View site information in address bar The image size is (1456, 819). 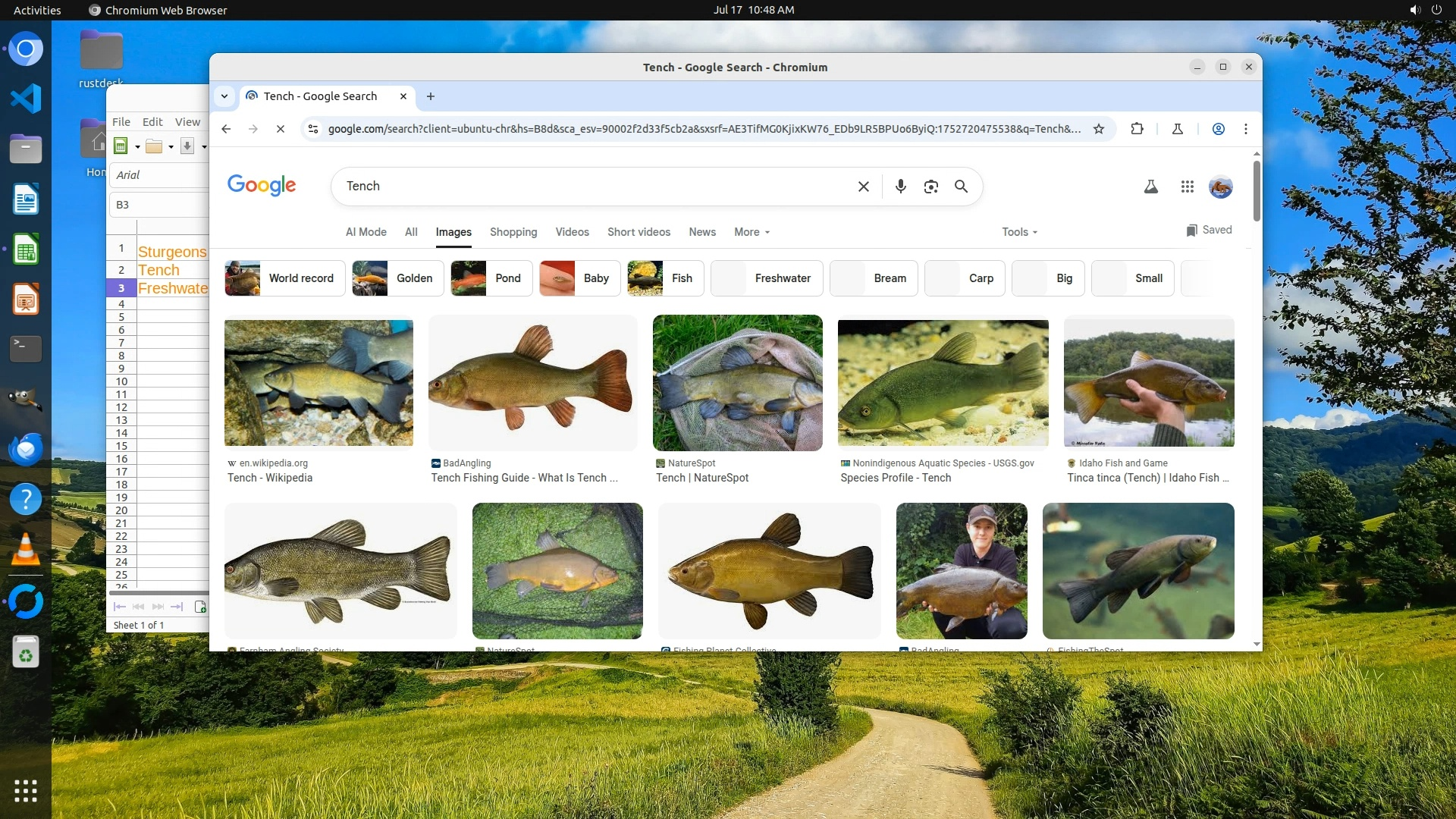pyautogui.click(x=312, y=129)
